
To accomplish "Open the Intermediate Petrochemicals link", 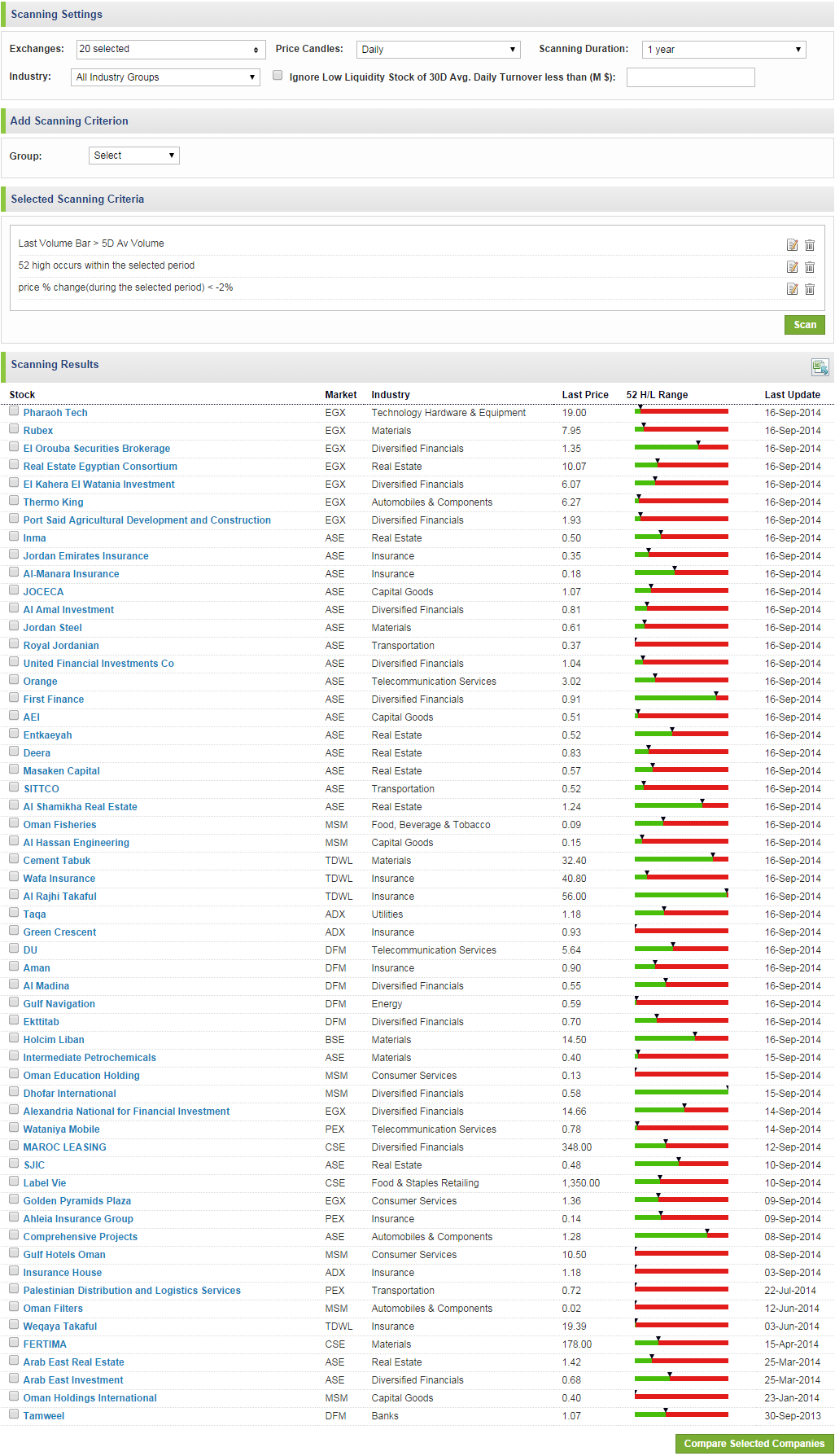I will pyautogui.click(x=90, y=1058).
